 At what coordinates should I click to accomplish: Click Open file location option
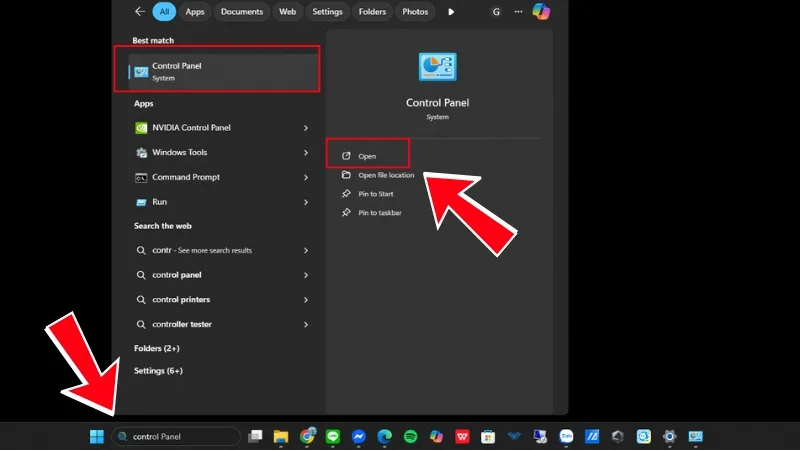click(x=385, y=175)
